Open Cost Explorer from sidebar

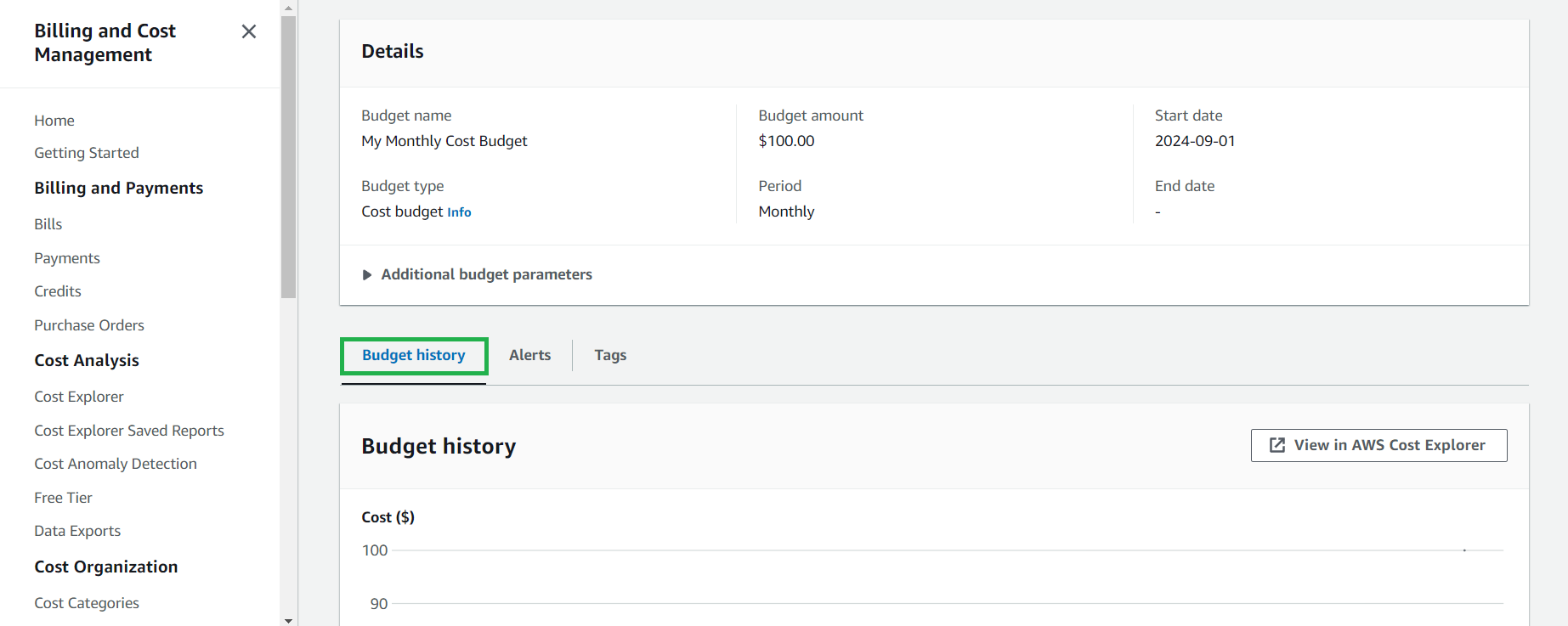pyautogui.click(x=79, y=397)
